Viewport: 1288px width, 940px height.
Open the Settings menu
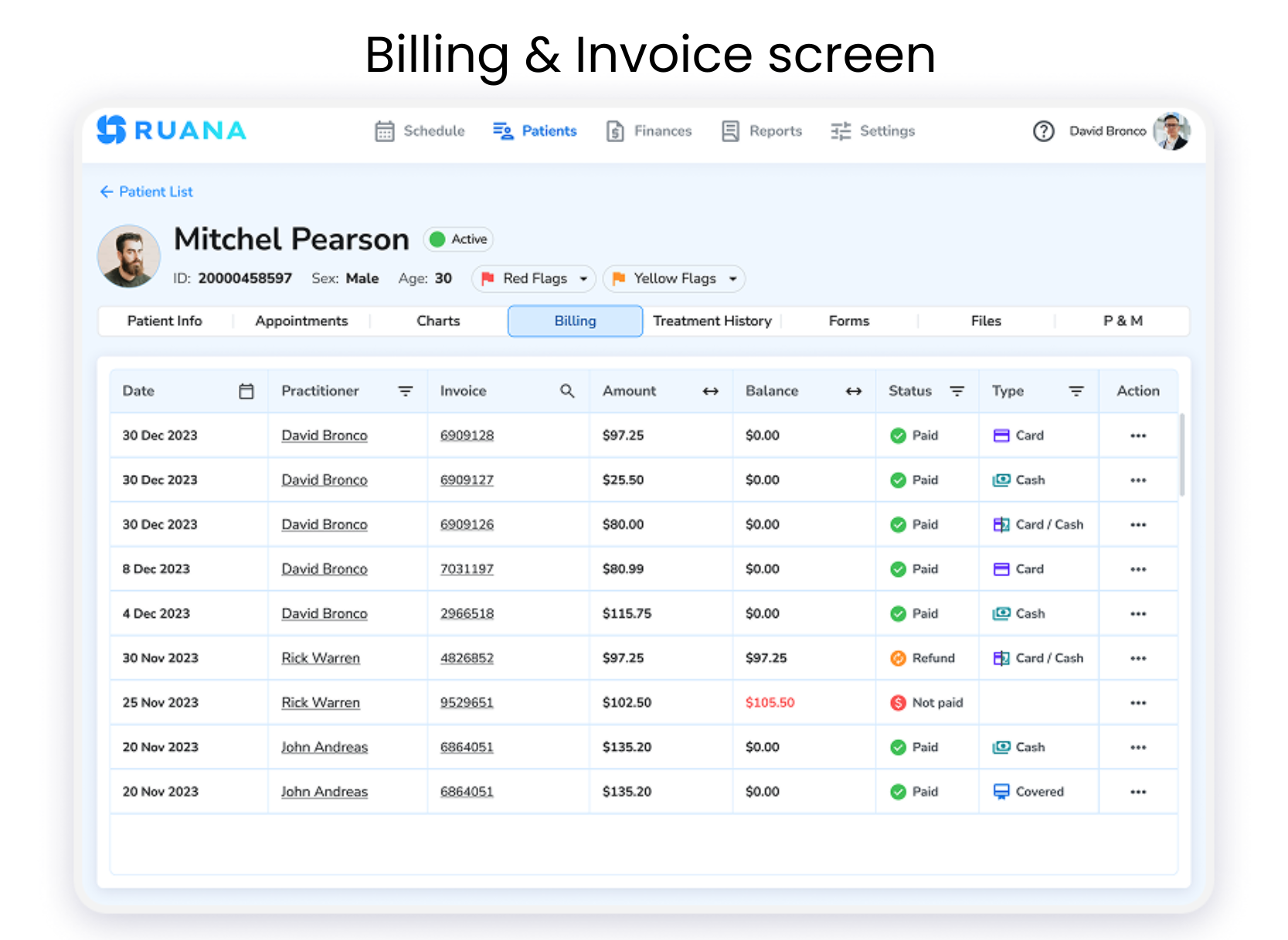(873, 131)
